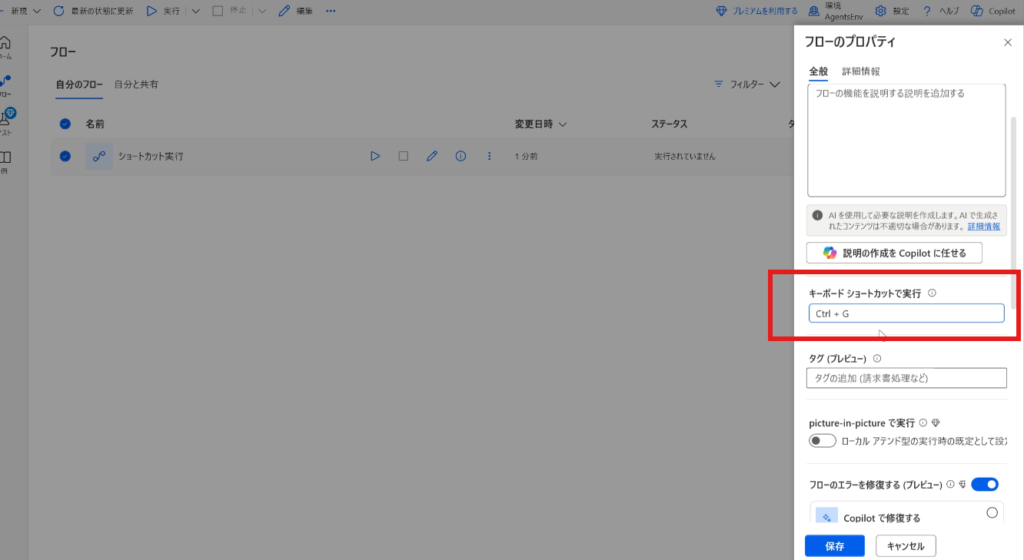Turn off フローのエラーを修復する toggle
Image resolution: width=1024 pixels, height=560 pixels.
984,485
